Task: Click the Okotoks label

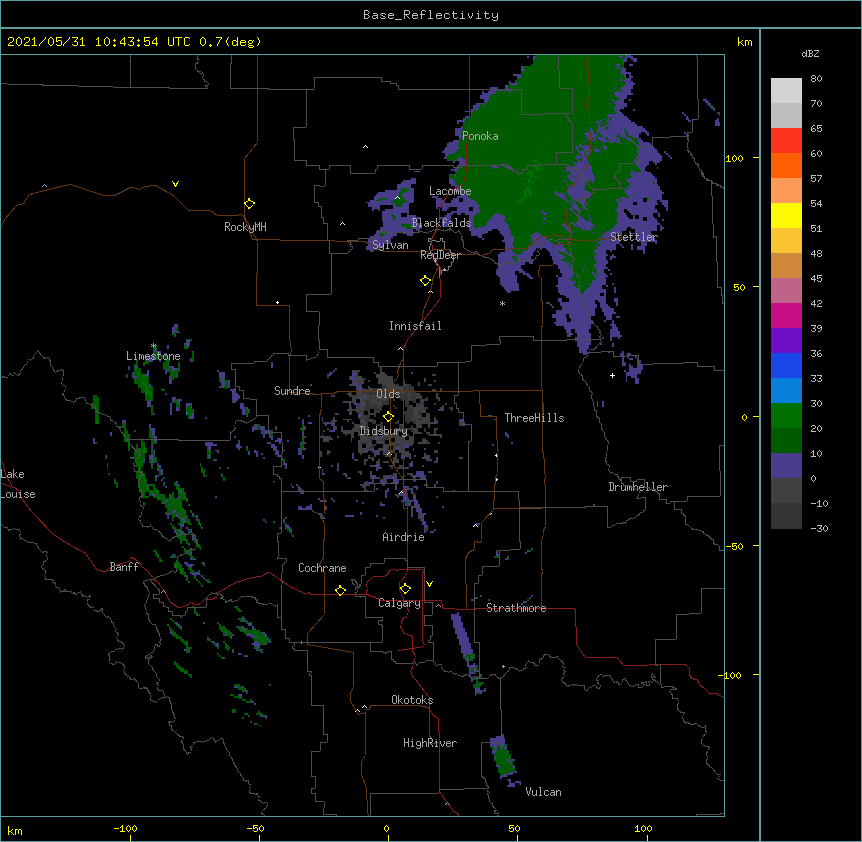Action: pyautogui.click(x=412, y=700)
